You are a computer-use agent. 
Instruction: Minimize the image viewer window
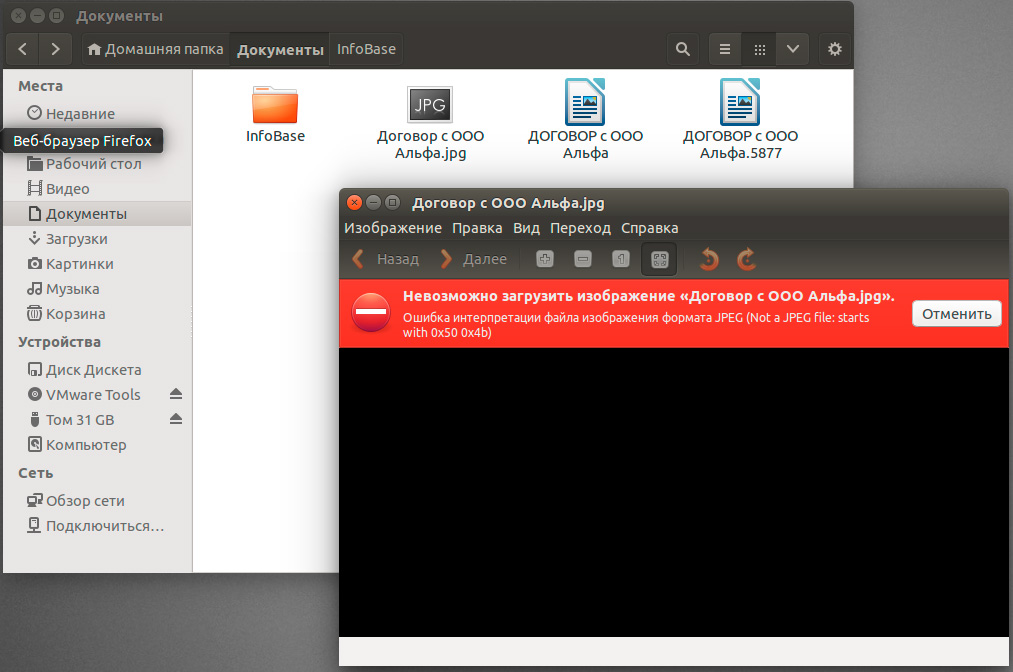(x=373, y=203)
